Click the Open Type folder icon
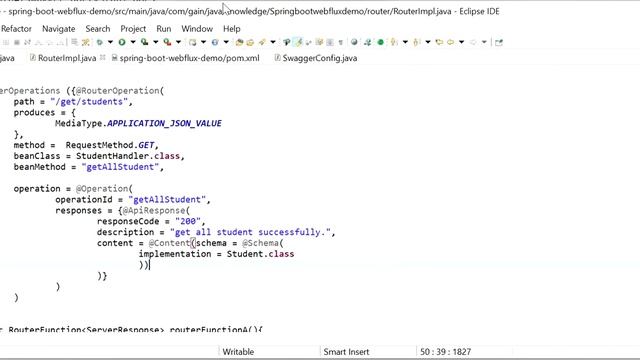The image size is (640, 360). point(239,42)
